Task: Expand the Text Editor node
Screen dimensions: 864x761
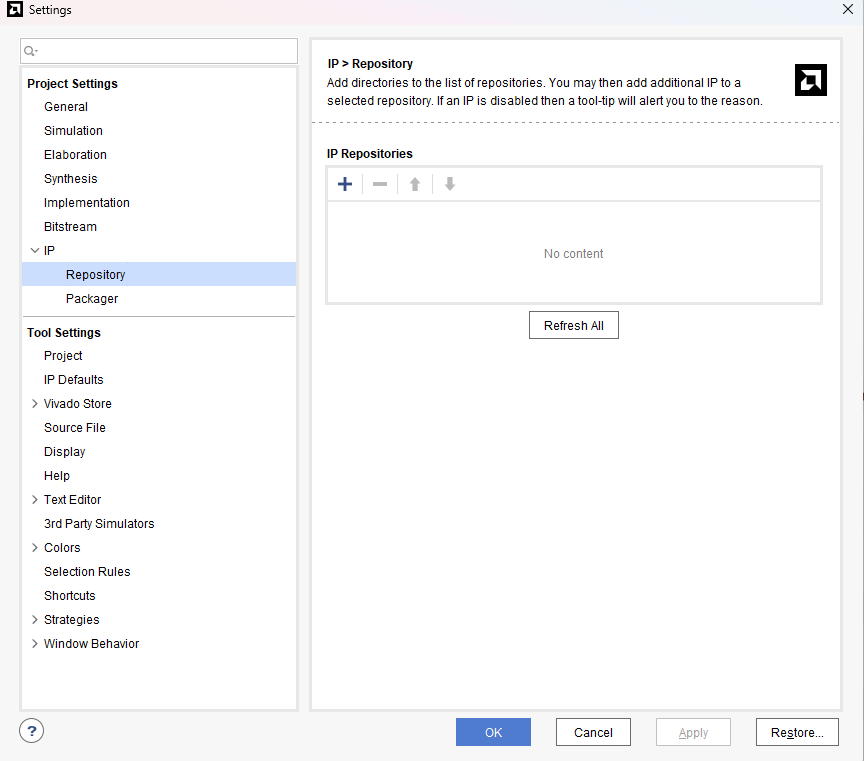Action: coord(35,500)
